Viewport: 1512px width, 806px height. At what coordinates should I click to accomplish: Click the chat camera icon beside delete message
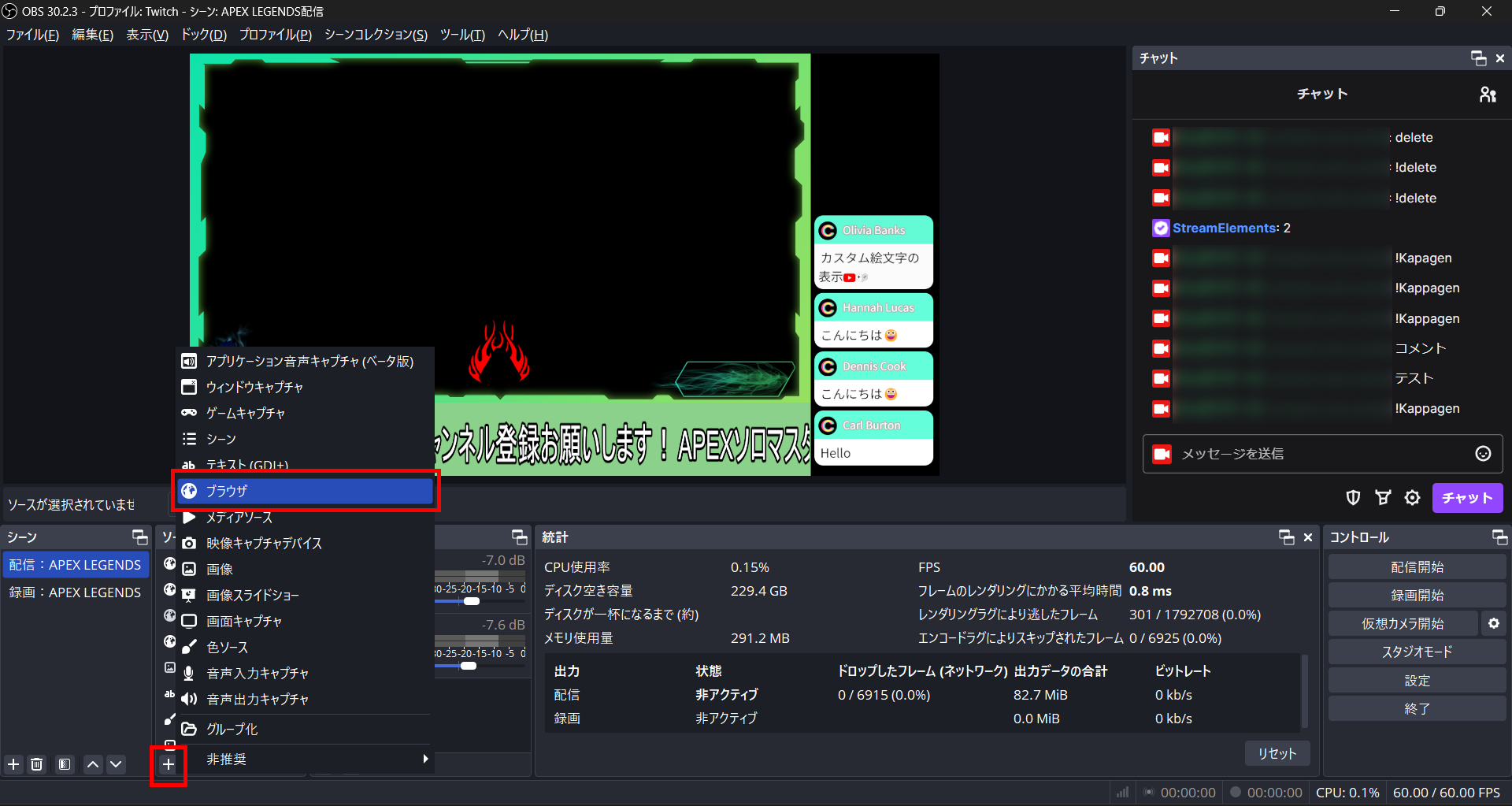[1161, 138]
